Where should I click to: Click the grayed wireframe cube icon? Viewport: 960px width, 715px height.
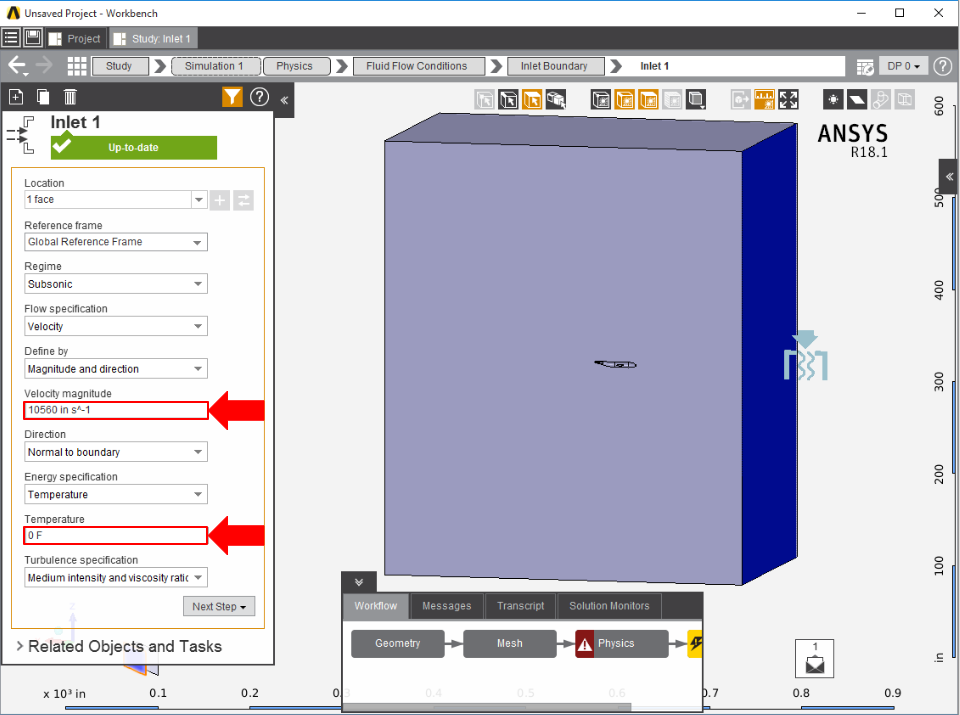pos(904,99)
